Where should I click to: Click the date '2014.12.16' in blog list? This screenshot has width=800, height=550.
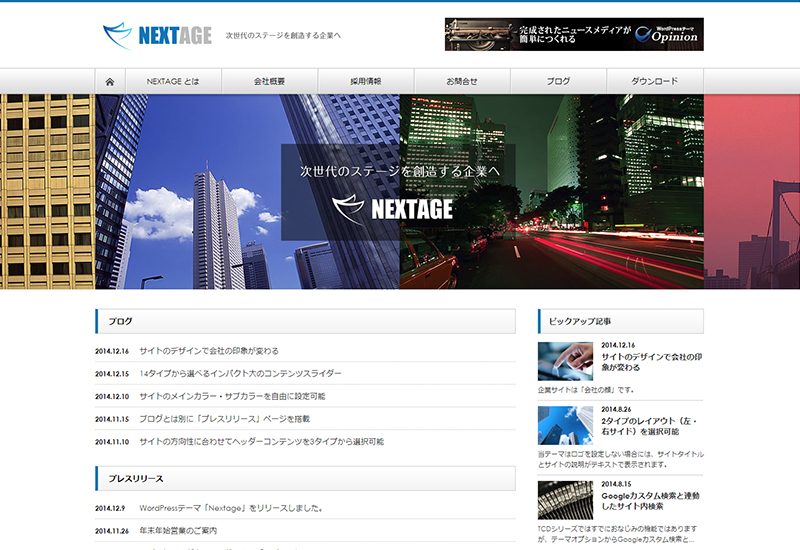[x=112, y=351]
